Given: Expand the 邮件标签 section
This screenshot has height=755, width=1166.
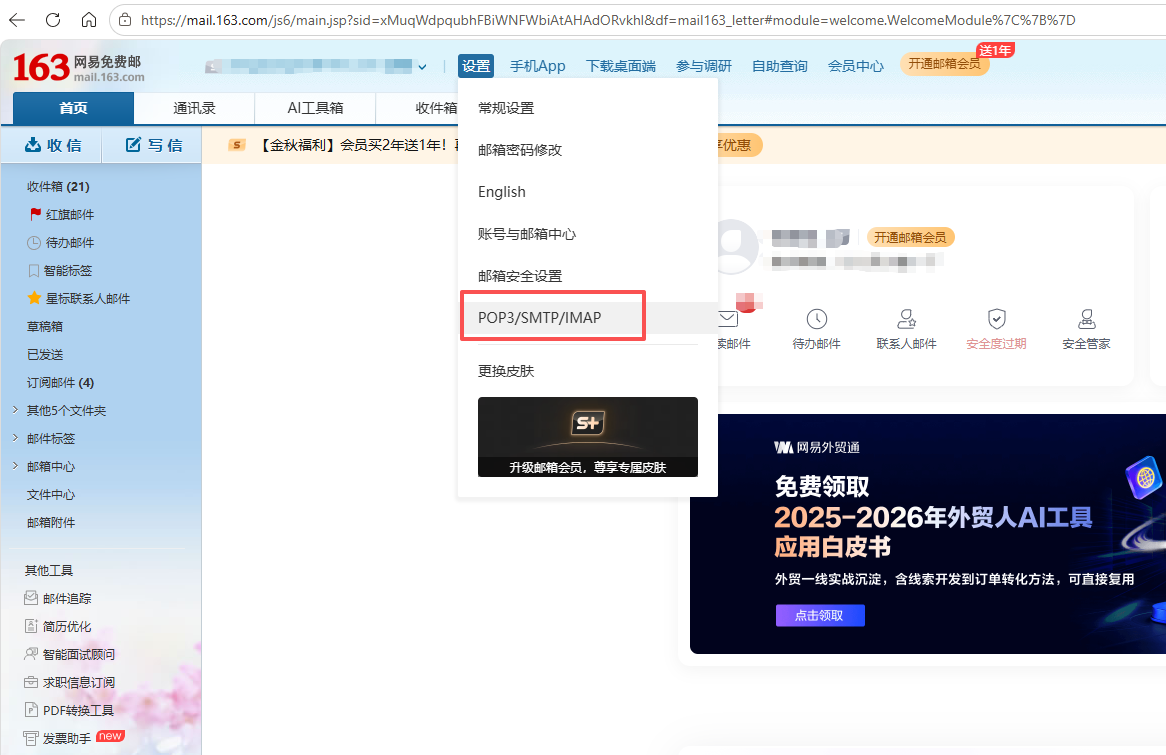Looking at the screenshot, I should [15, 438].
